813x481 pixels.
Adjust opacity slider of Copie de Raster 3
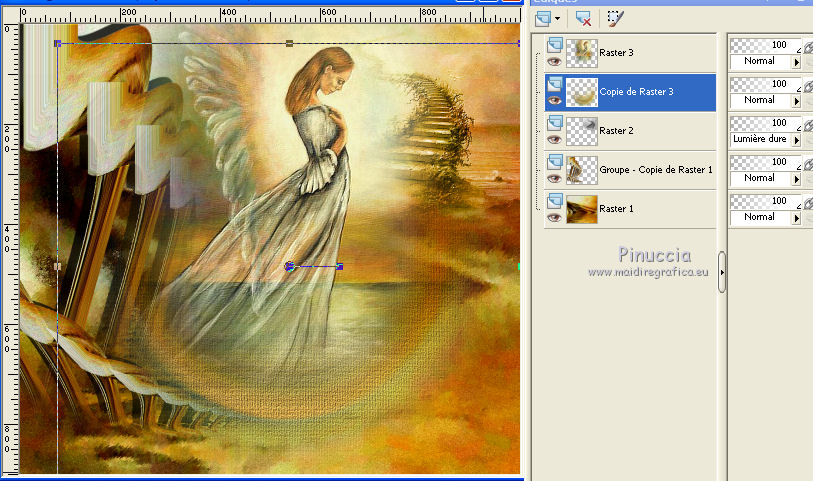(765, 84)
